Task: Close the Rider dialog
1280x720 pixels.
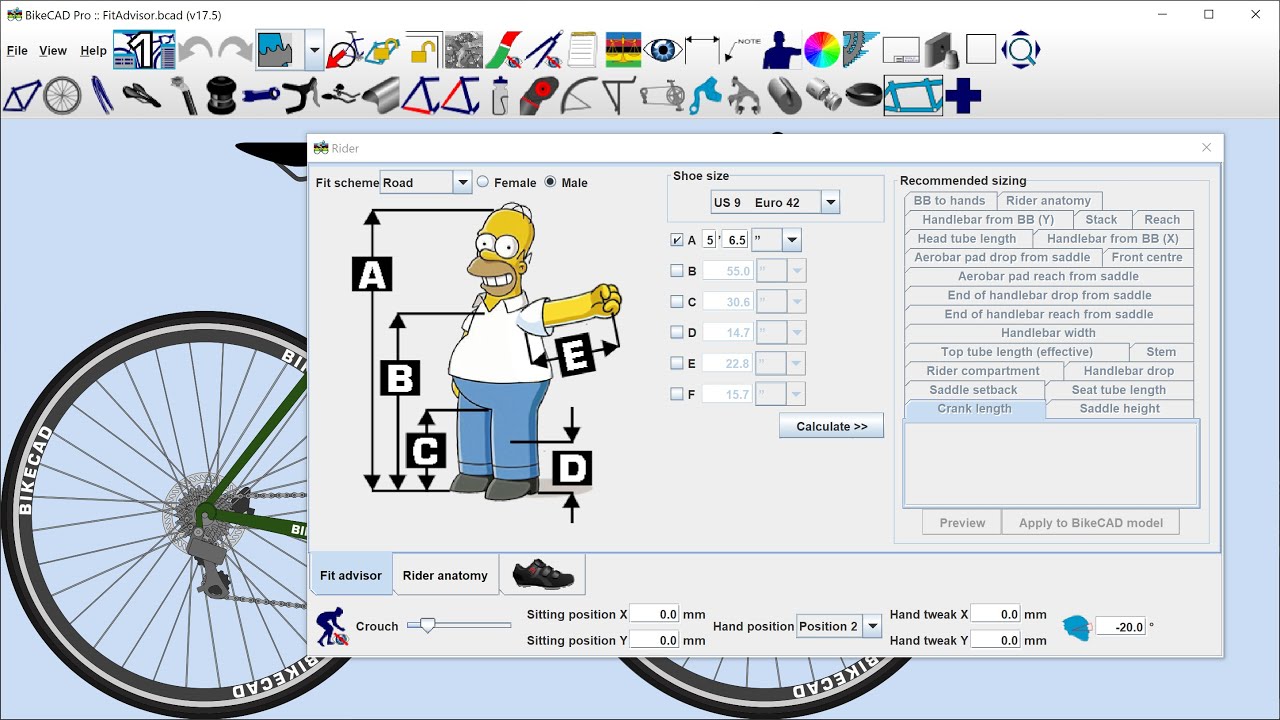Action: click(x=1206, y=148)
